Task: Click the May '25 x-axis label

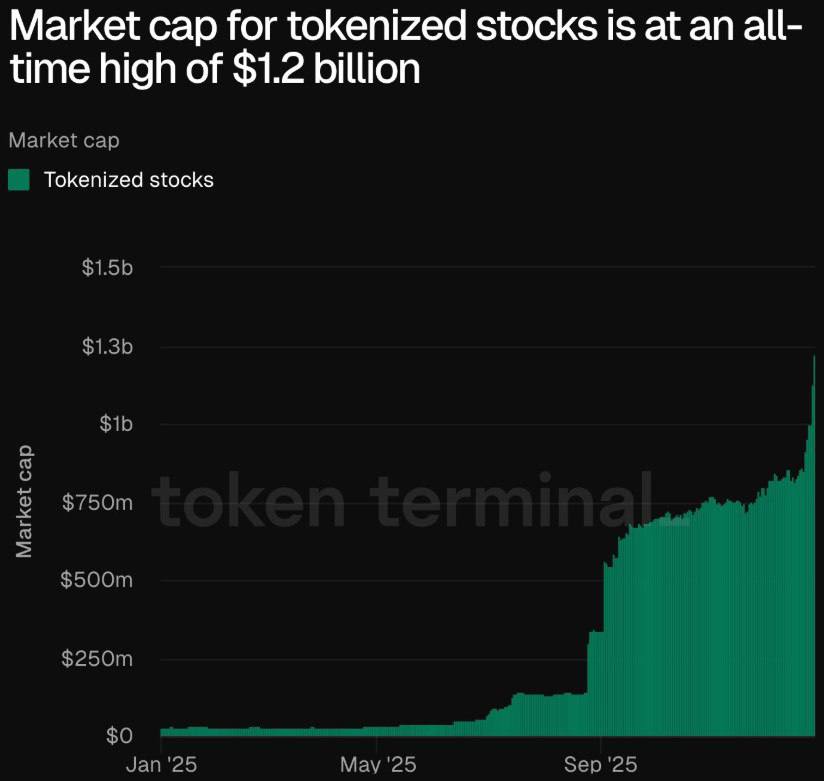Action: point(375,765)
